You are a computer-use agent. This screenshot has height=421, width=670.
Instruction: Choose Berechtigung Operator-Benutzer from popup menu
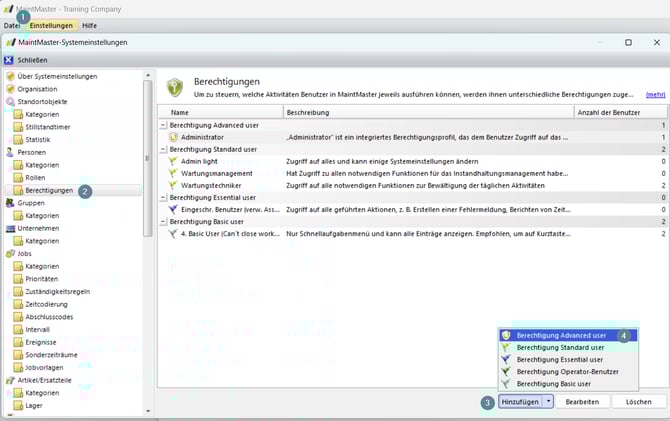(568, 371)
